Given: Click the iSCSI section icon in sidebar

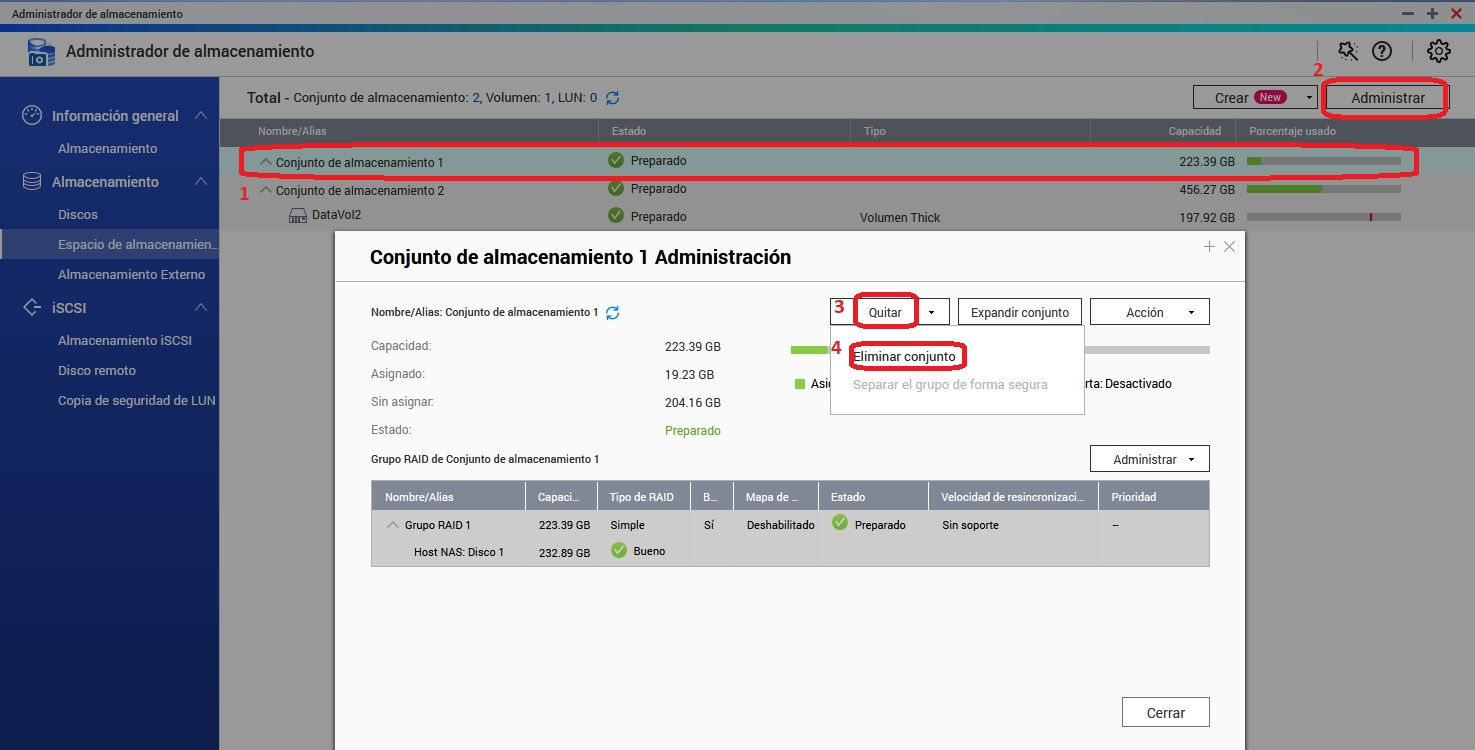Looking at the screenshot, I should pyautogui.click(x=32, y=308).
